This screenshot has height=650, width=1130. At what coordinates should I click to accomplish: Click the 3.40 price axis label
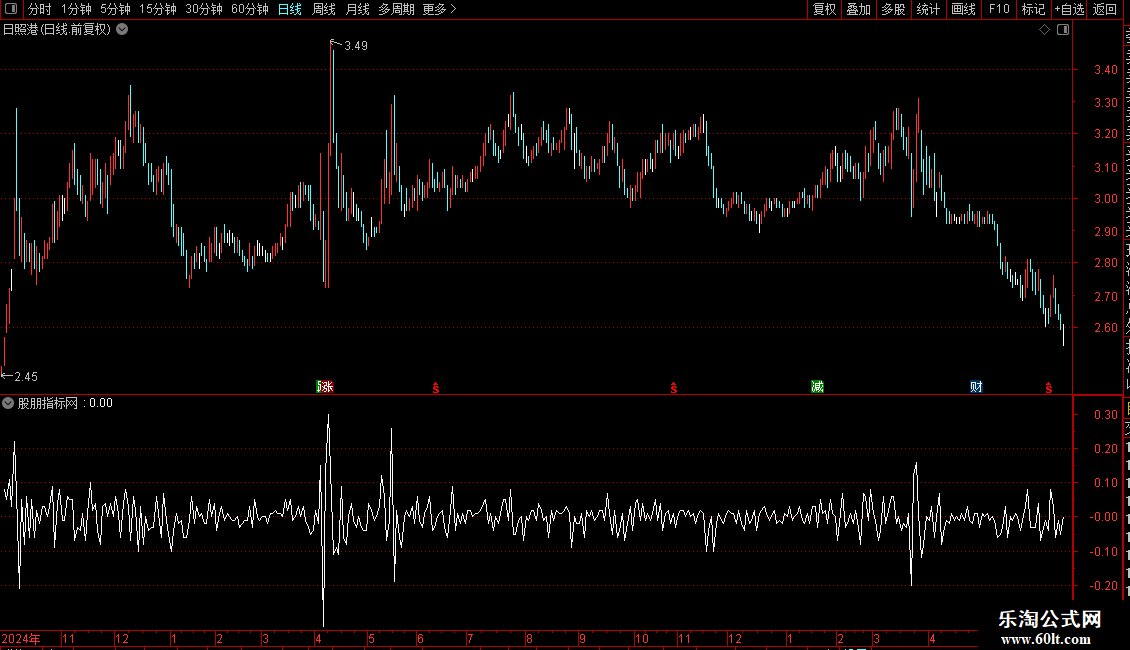click(1106, 70)
